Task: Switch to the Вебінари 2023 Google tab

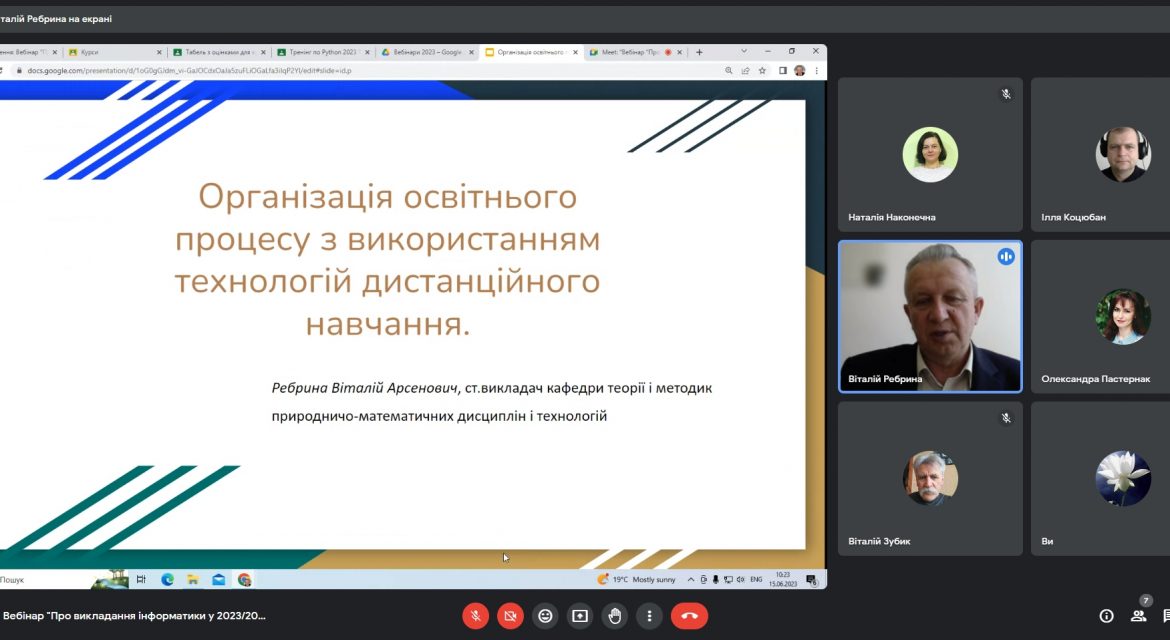Action: pos(427,52)
